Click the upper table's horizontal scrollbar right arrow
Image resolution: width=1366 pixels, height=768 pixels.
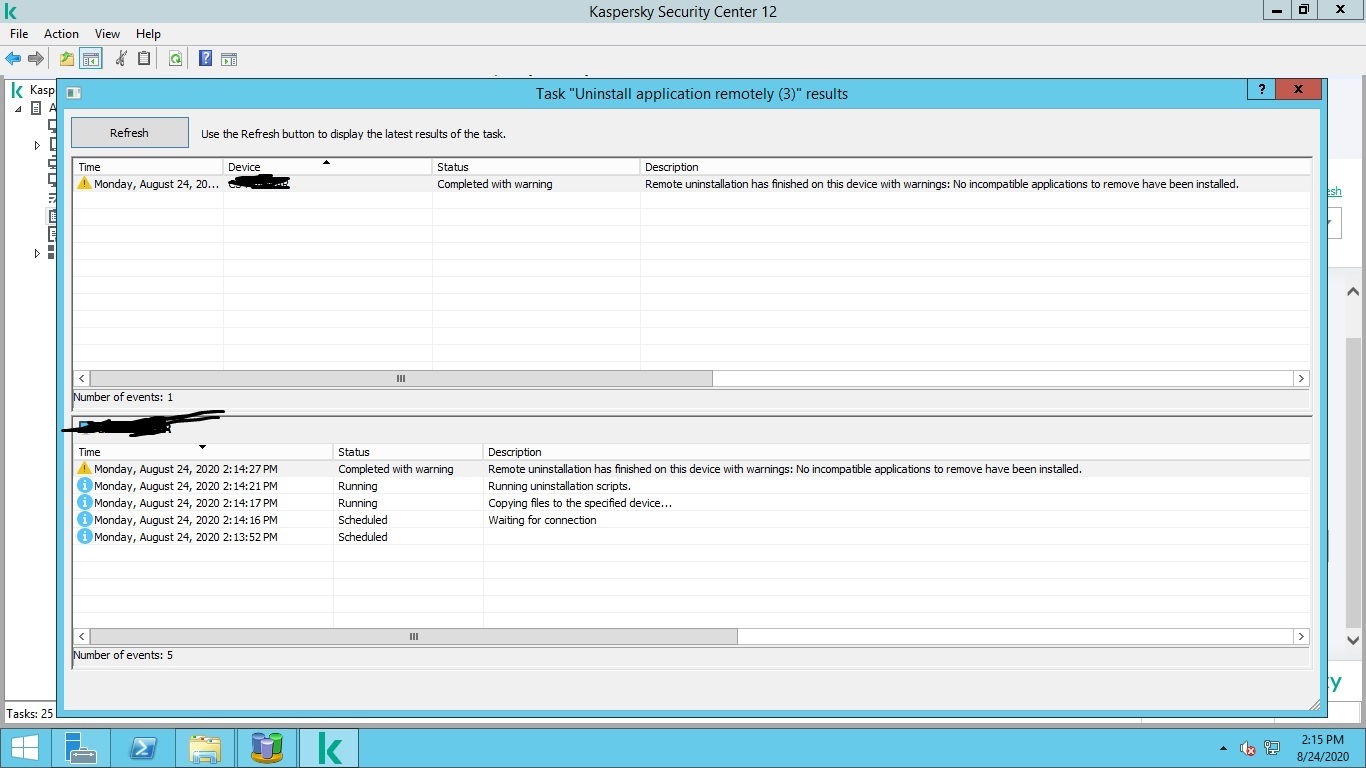tap(1301, 379)
